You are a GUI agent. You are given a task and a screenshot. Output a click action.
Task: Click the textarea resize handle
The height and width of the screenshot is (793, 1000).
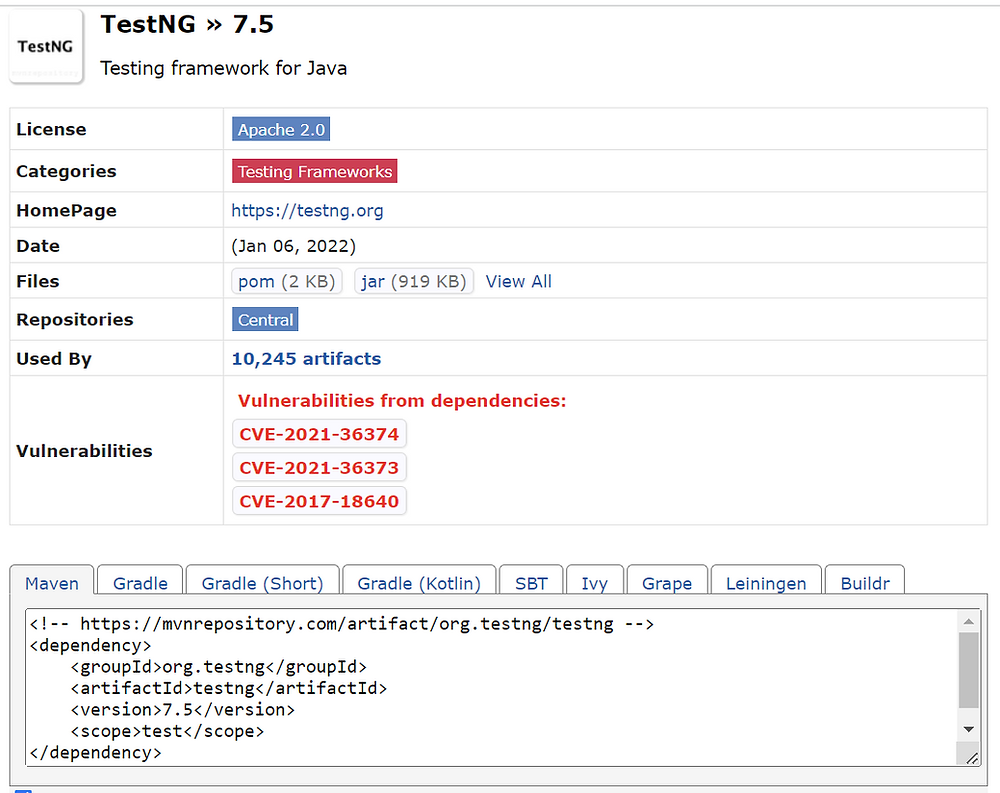click(x=972, y=758)
